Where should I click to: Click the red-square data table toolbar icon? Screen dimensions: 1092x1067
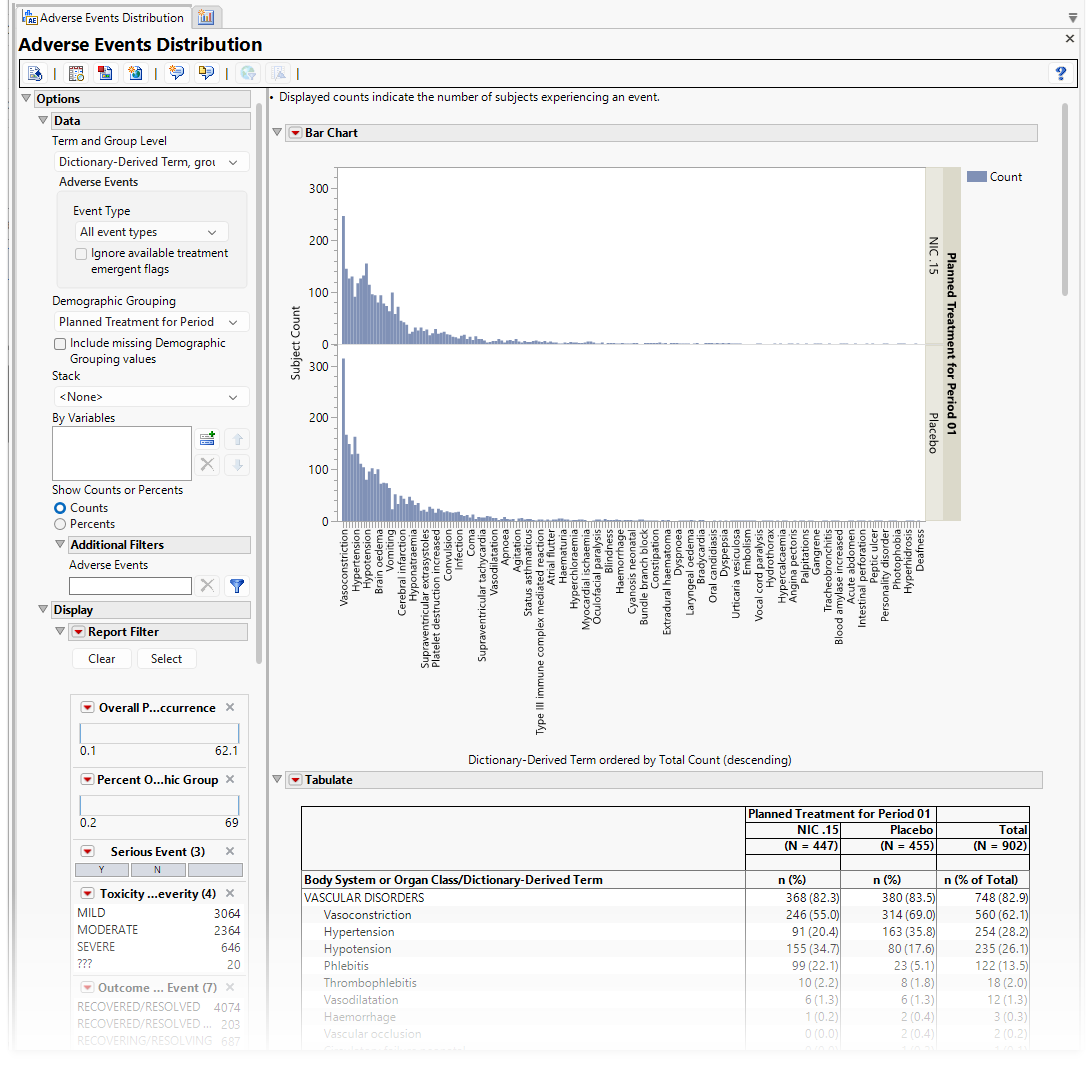[x=104, y=73]
